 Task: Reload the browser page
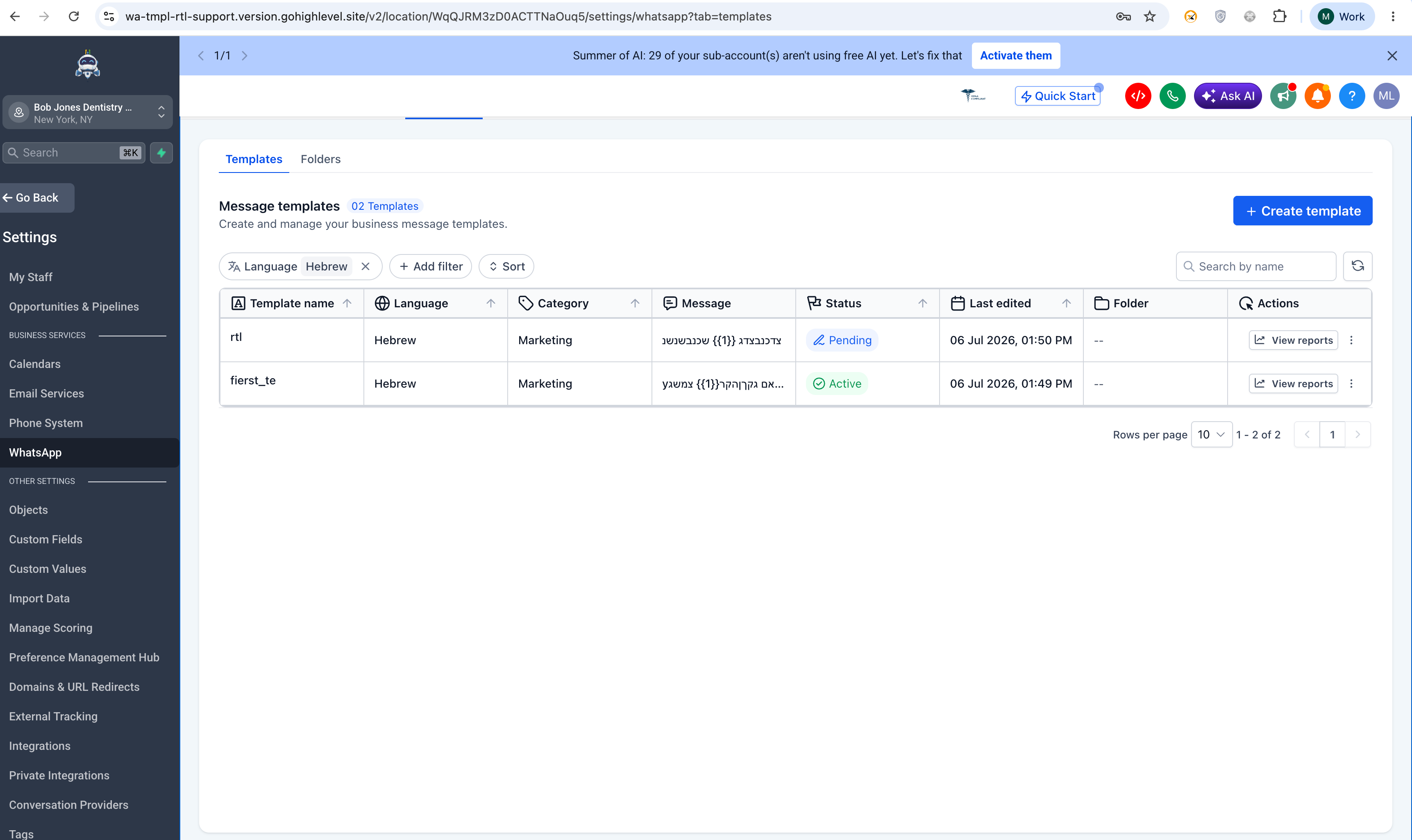74,16
